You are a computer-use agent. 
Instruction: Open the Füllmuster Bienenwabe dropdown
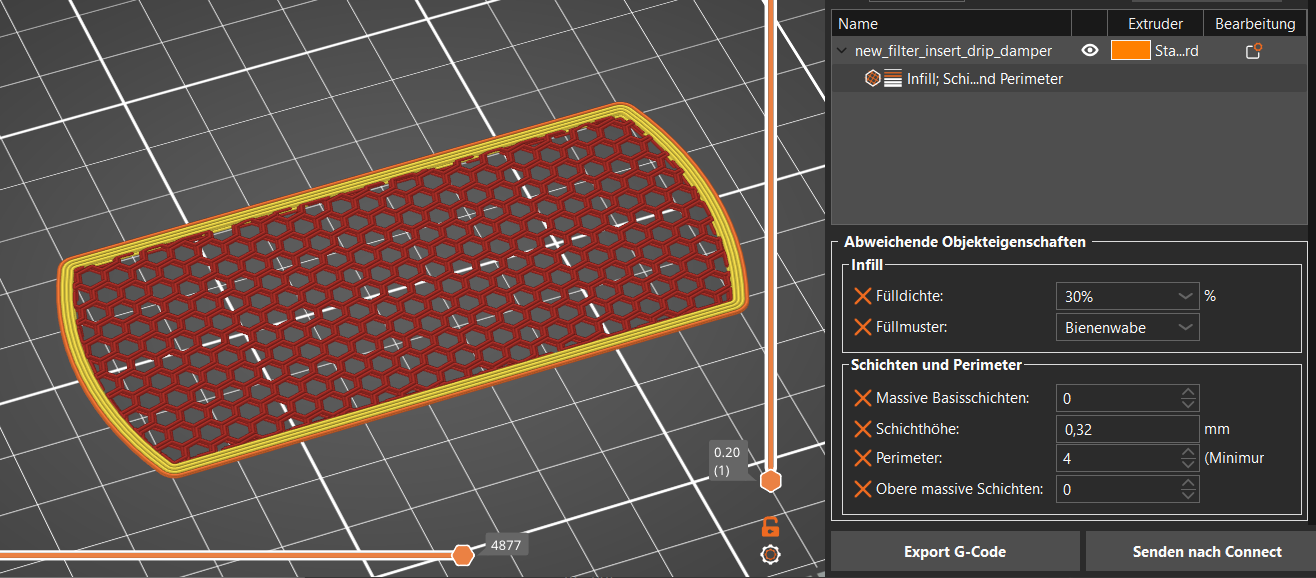pyautogui.click(x=1127, y=327)
